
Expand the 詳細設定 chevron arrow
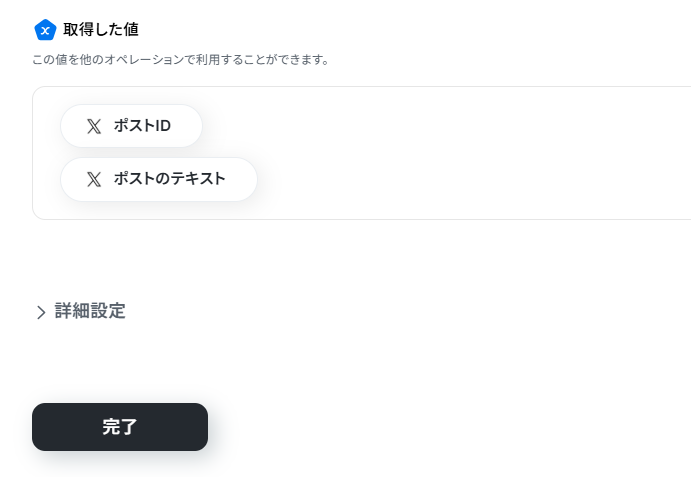point(41,312)
